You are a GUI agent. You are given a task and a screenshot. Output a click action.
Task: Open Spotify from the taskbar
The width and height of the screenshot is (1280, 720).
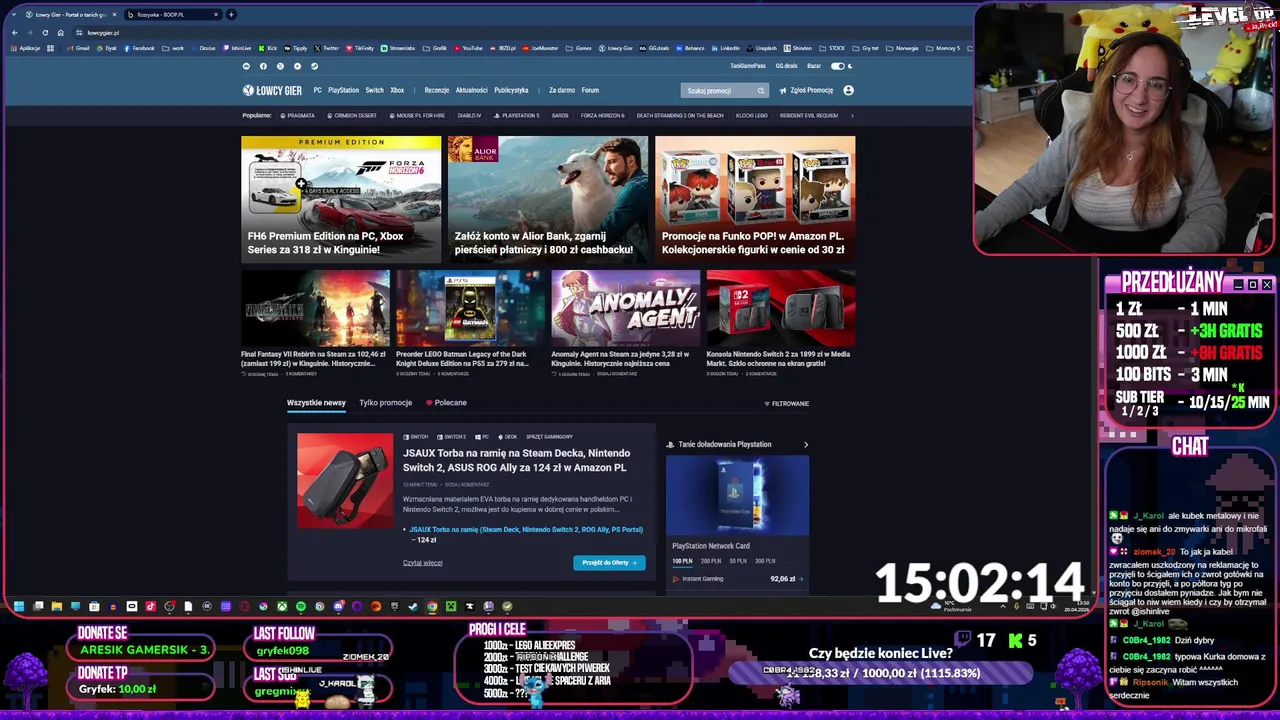coord(301,606)
